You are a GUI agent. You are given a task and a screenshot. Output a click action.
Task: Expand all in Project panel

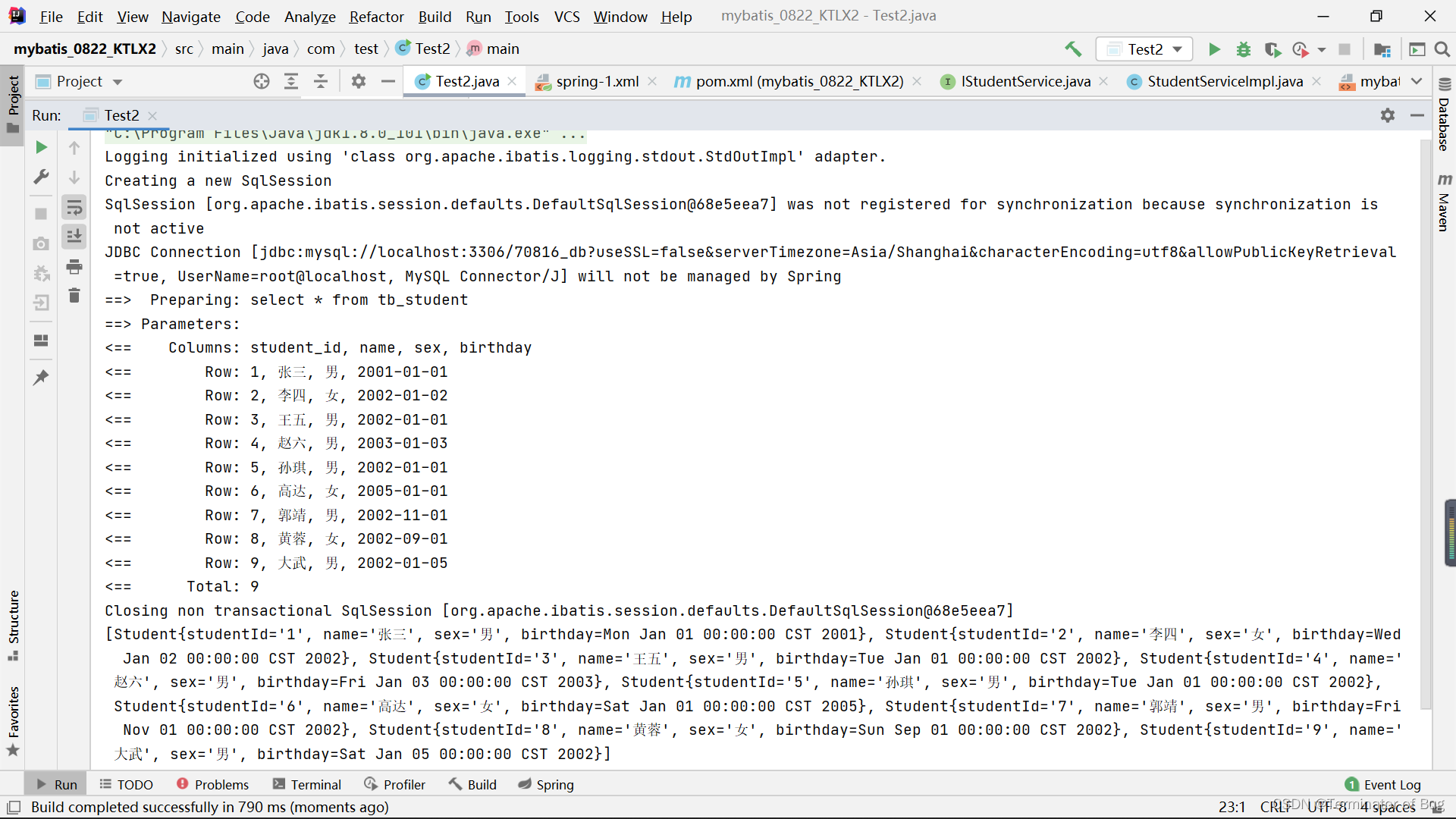pos(291,81)
